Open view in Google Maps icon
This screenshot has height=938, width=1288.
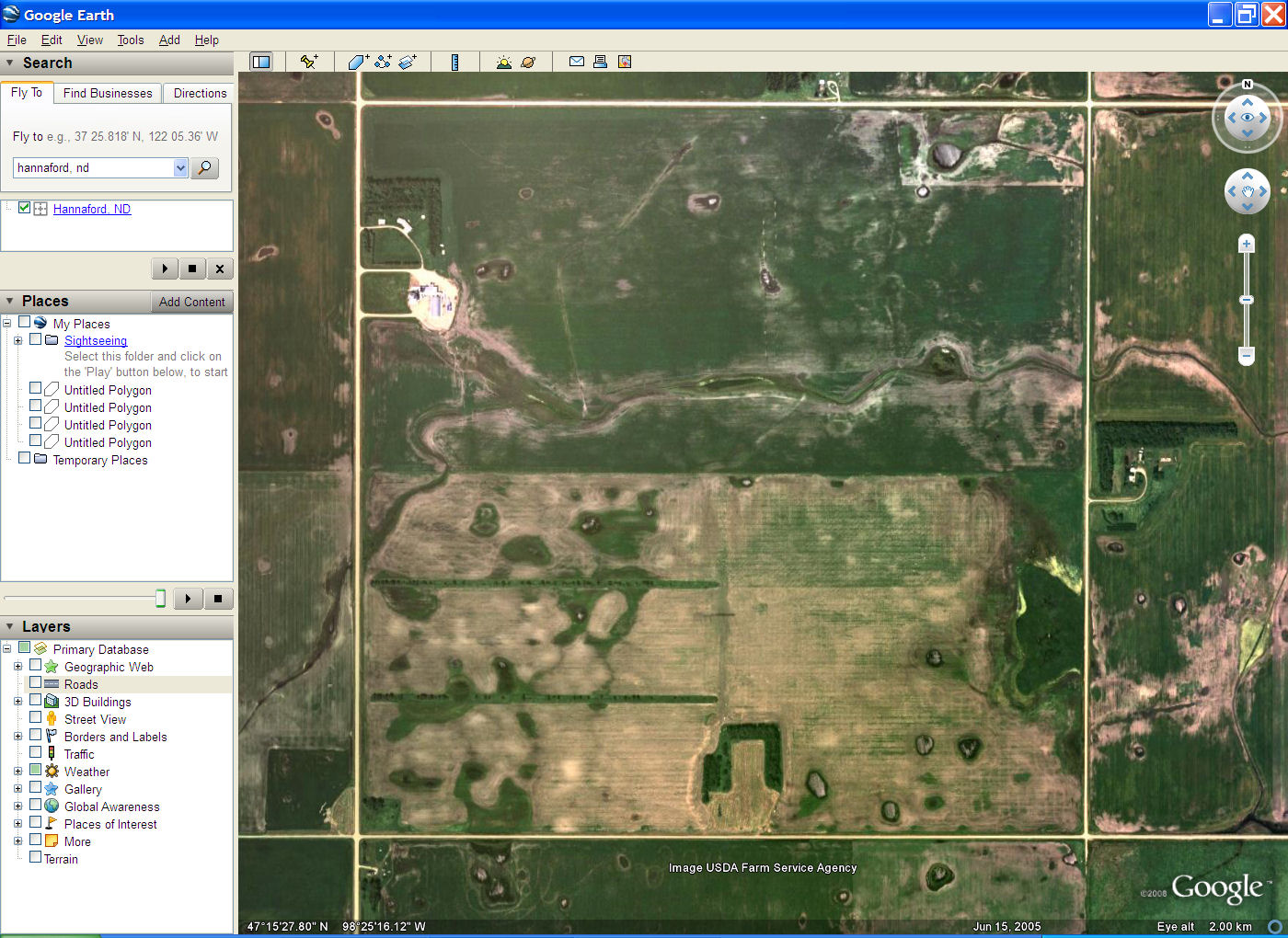(625, 62)
